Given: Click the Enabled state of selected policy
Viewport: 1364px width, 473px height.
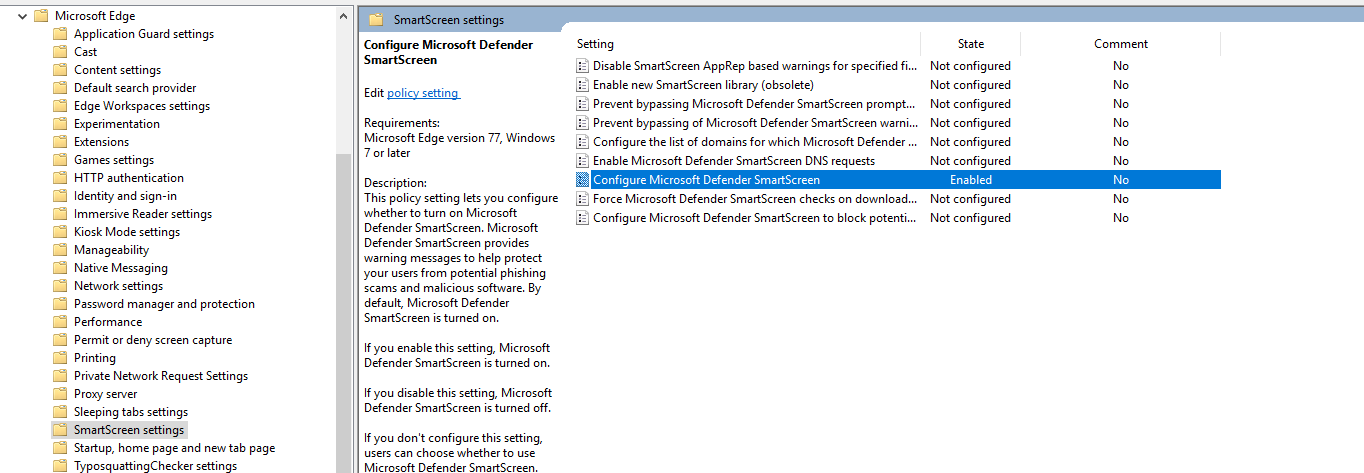Looking at the screenshot, I should 971,180.
